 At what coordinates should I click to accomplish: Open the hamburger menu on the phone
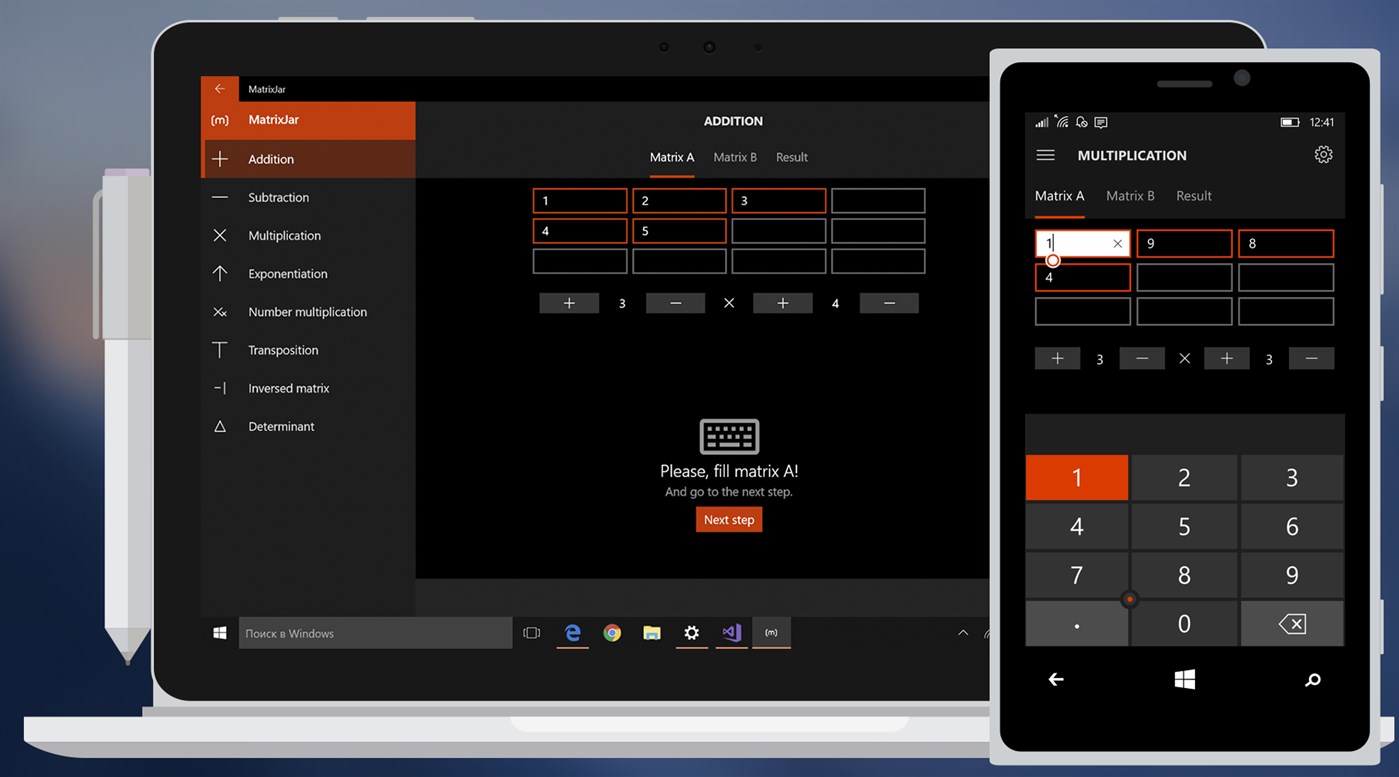[1045, 155]
